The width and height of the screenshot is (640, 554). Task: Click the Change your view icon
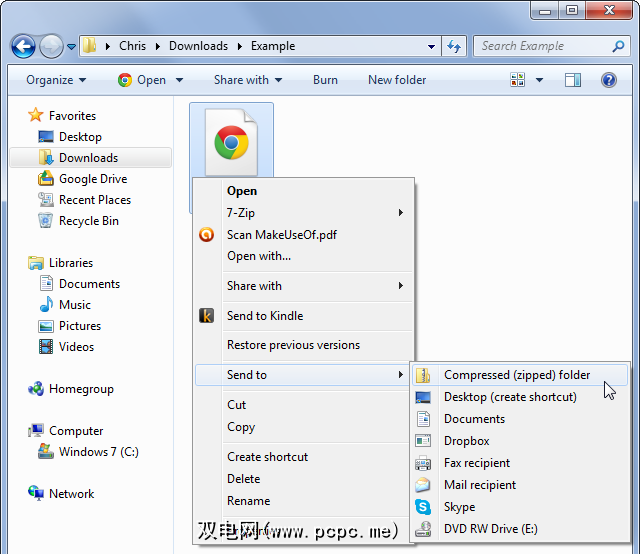517,80
